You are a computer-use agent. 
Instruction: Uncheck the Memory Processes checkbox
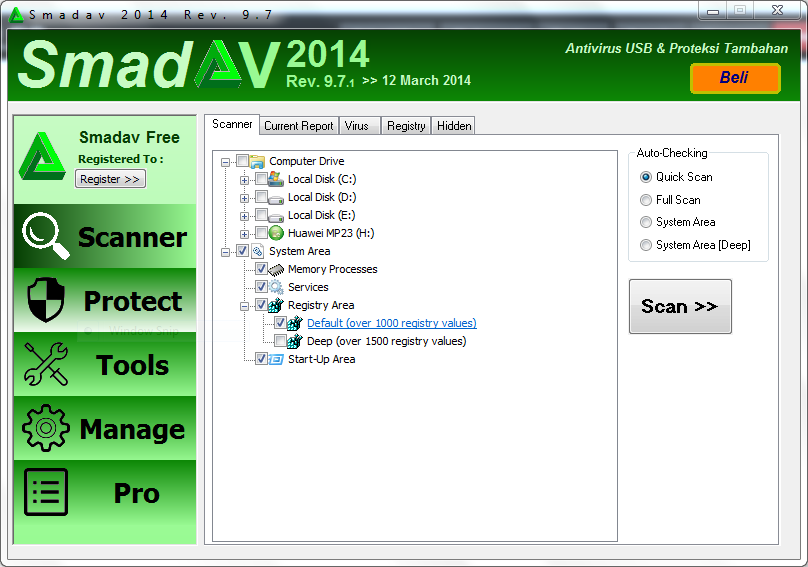coord(261,269)
